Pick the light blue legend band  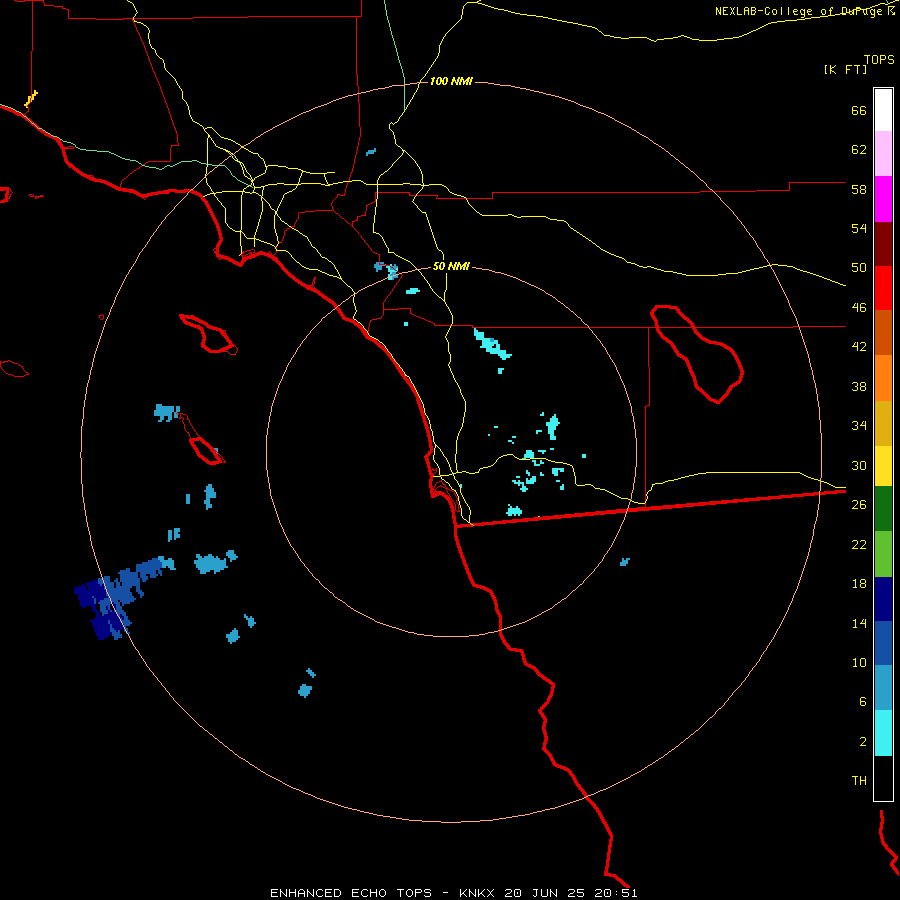tap(883, 688)
